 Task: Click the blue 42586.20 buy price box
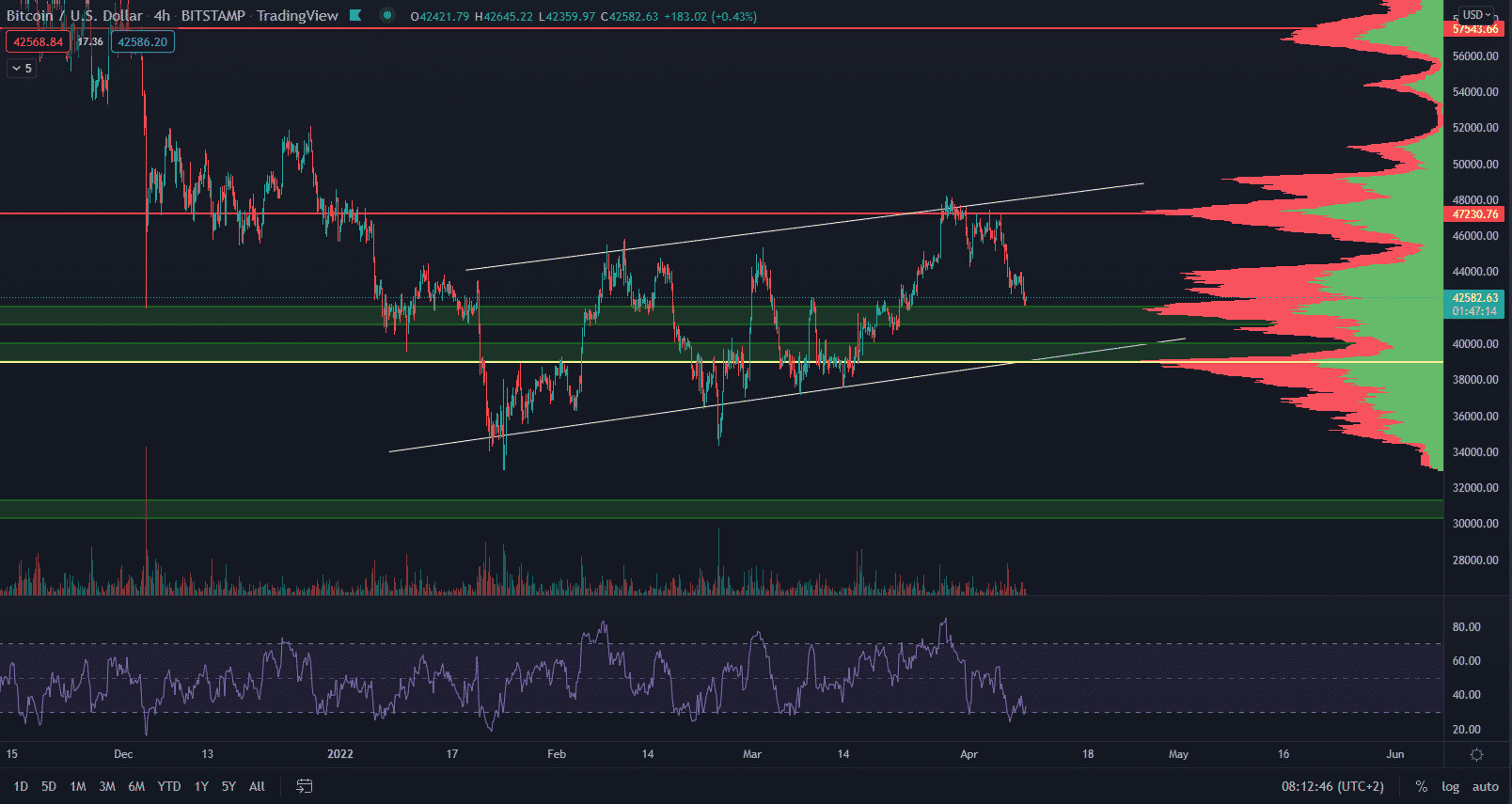pyautogui.click(x=142, y=42)
